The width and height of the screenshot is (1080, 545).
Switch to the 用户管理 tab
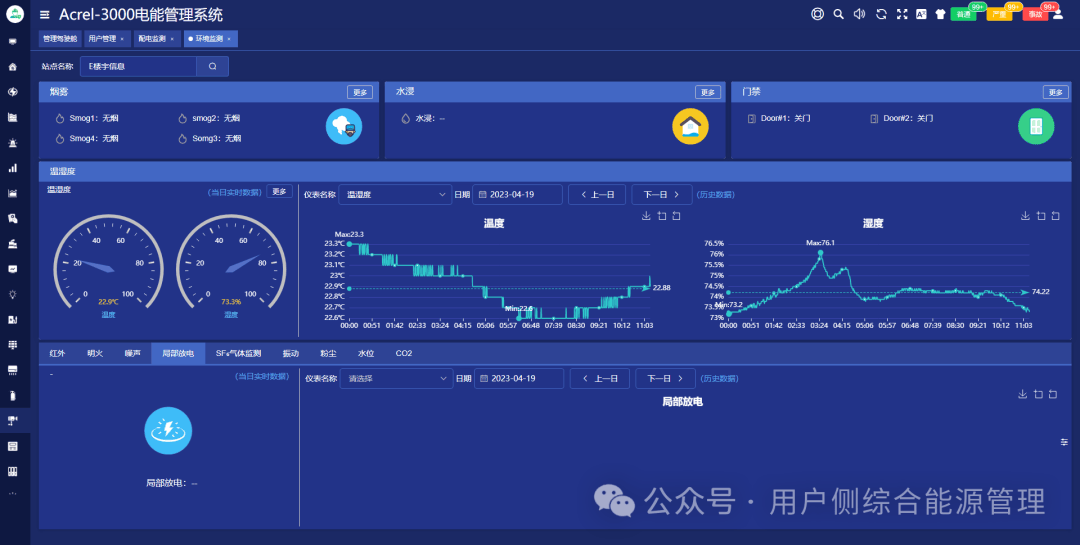[106, 39]
